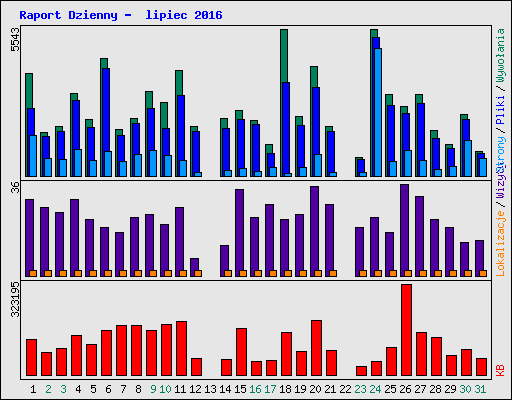Click the day label 31 on the axis
512x400 pixels.
480,389
